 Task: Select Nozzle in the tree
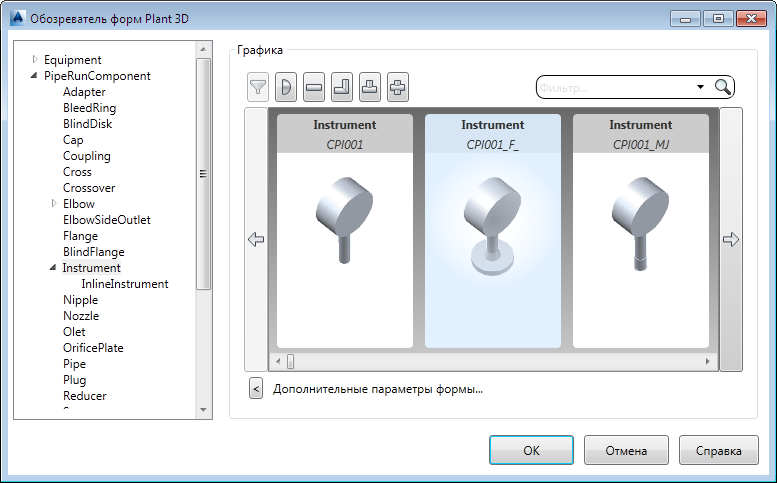(81, 316)
